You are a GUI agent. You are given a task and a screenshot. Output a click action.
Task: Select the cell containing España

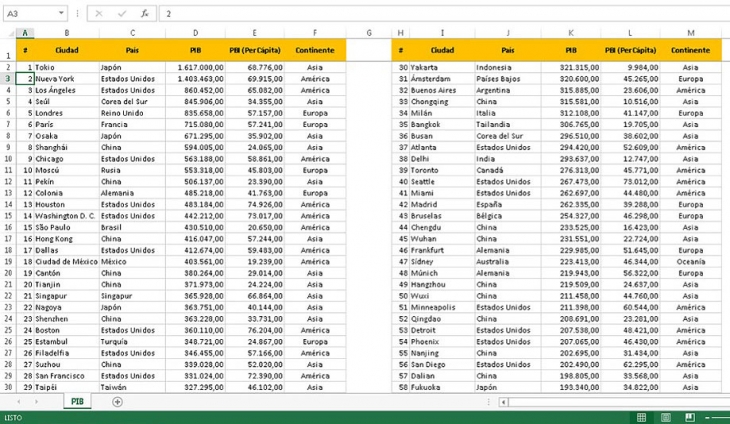pos(508,204)
